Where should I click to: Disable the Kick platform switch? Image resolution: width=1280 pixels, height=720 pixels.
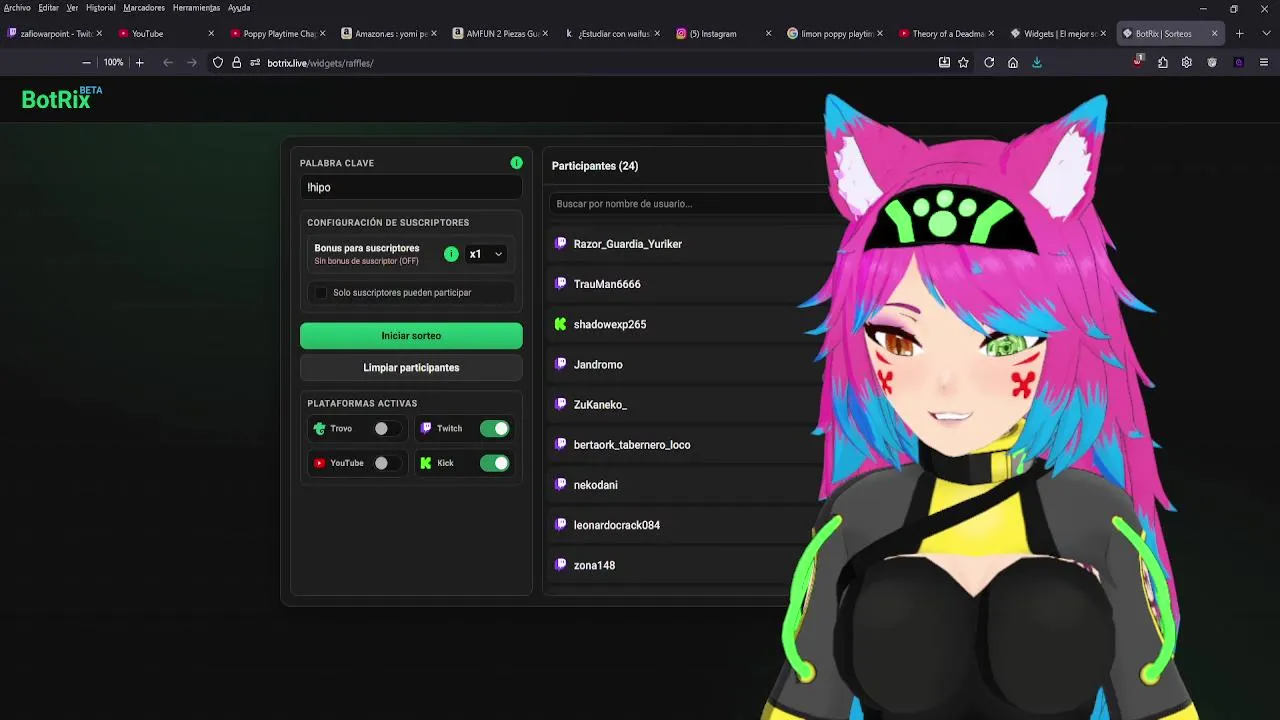coord(495,463)
